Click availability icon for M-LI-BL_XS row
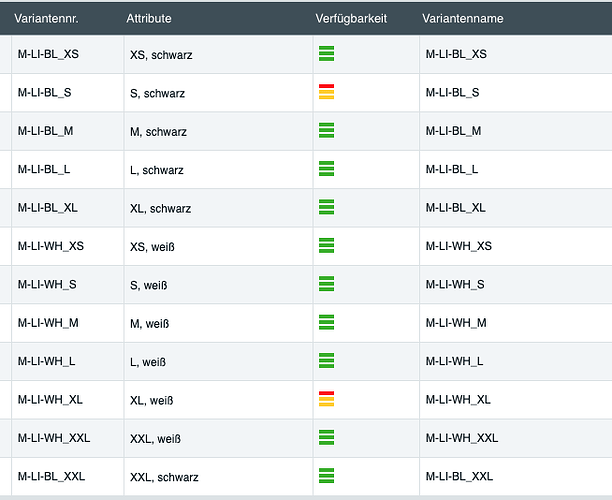 click(x=326, y=54)
